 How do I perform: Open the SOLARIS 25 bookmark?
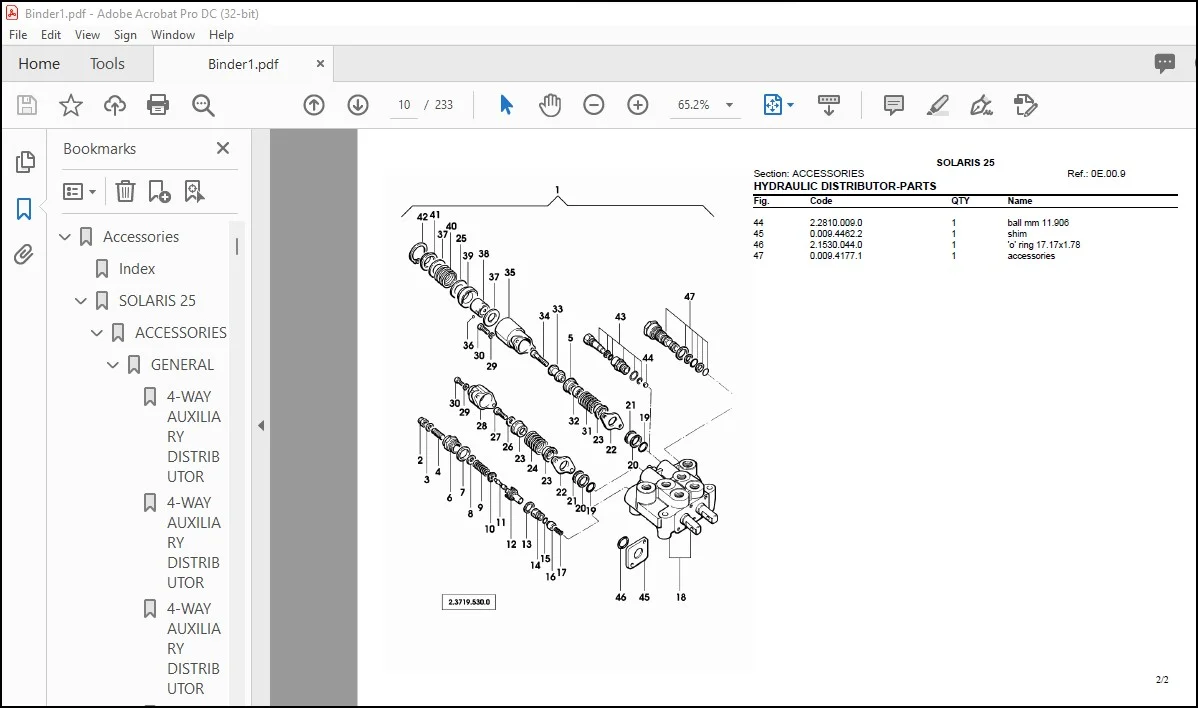[157, 301]
